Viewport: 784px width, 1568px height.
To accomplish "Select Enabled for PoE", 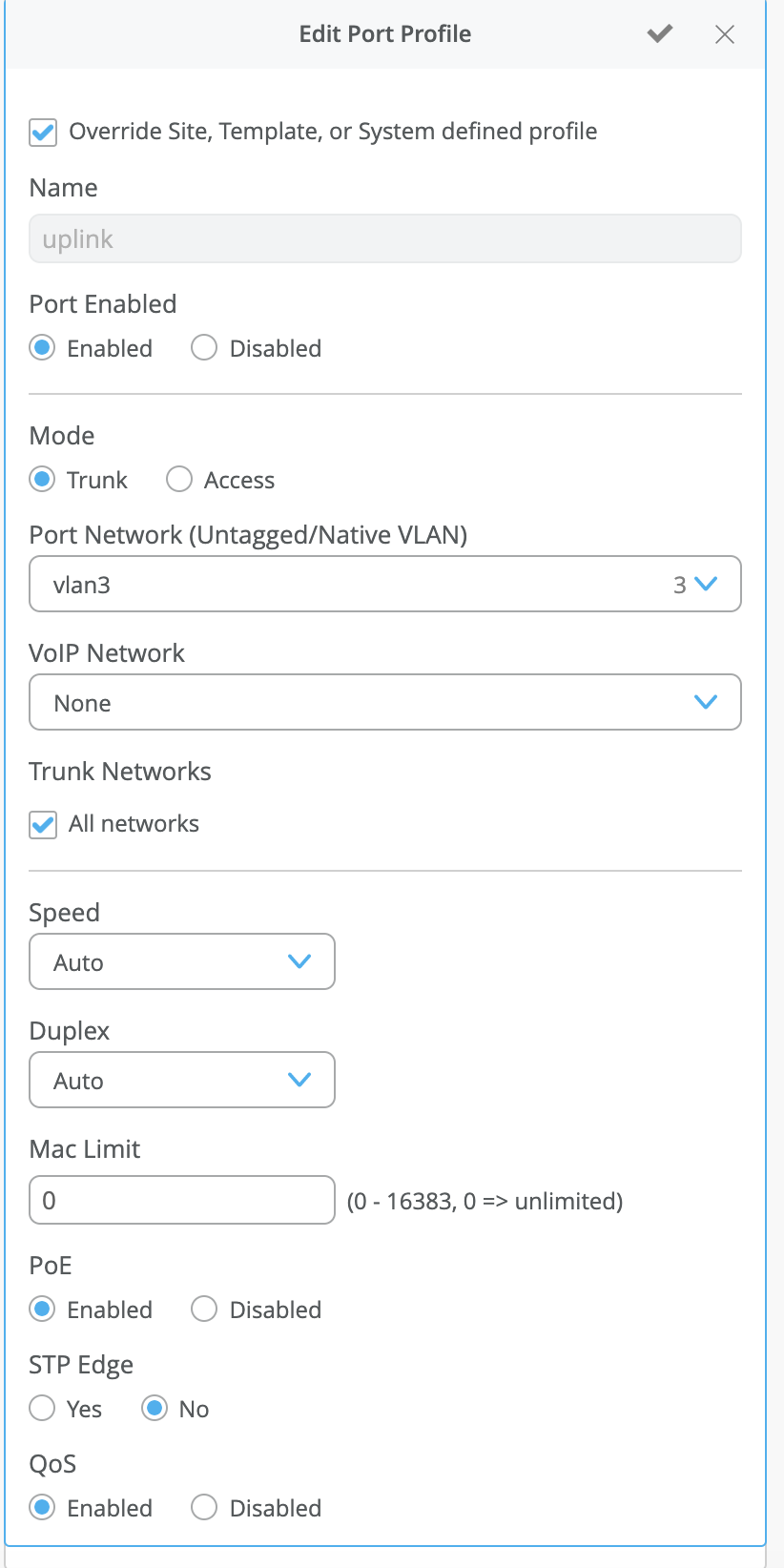I will 42,1310.
